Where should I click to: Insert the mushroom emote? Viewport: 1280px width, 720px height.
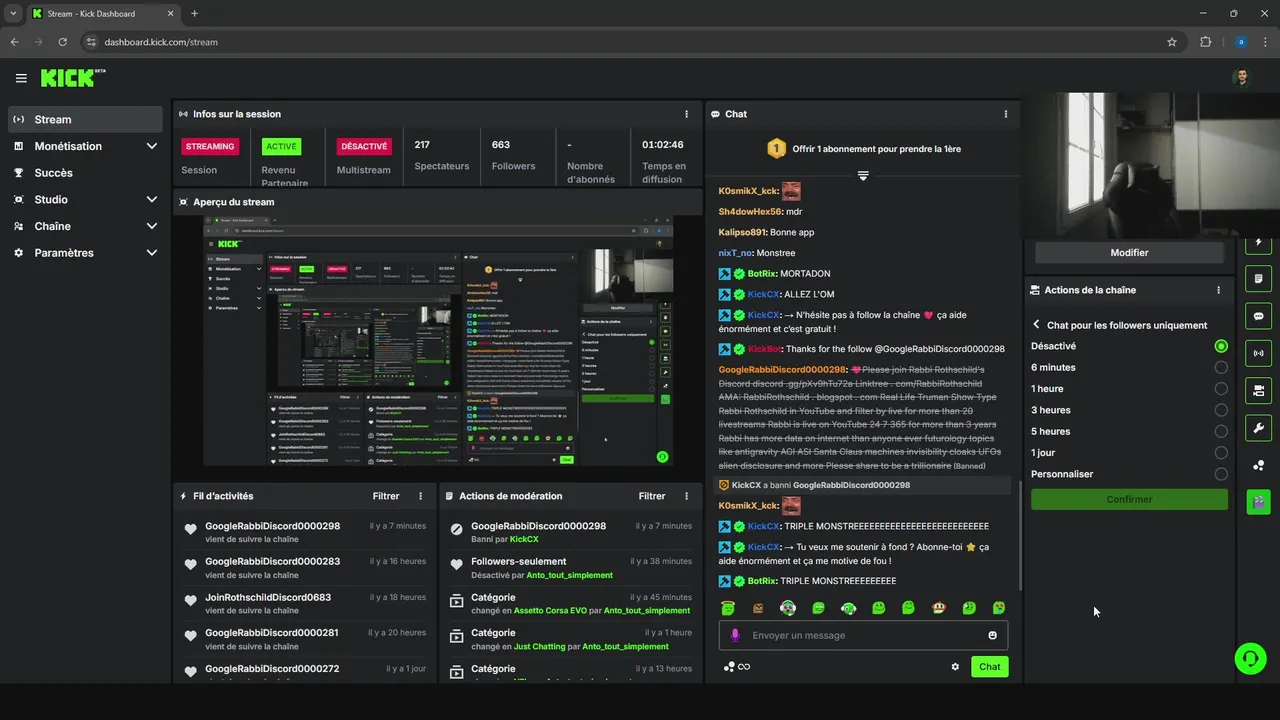click(938, 608)
